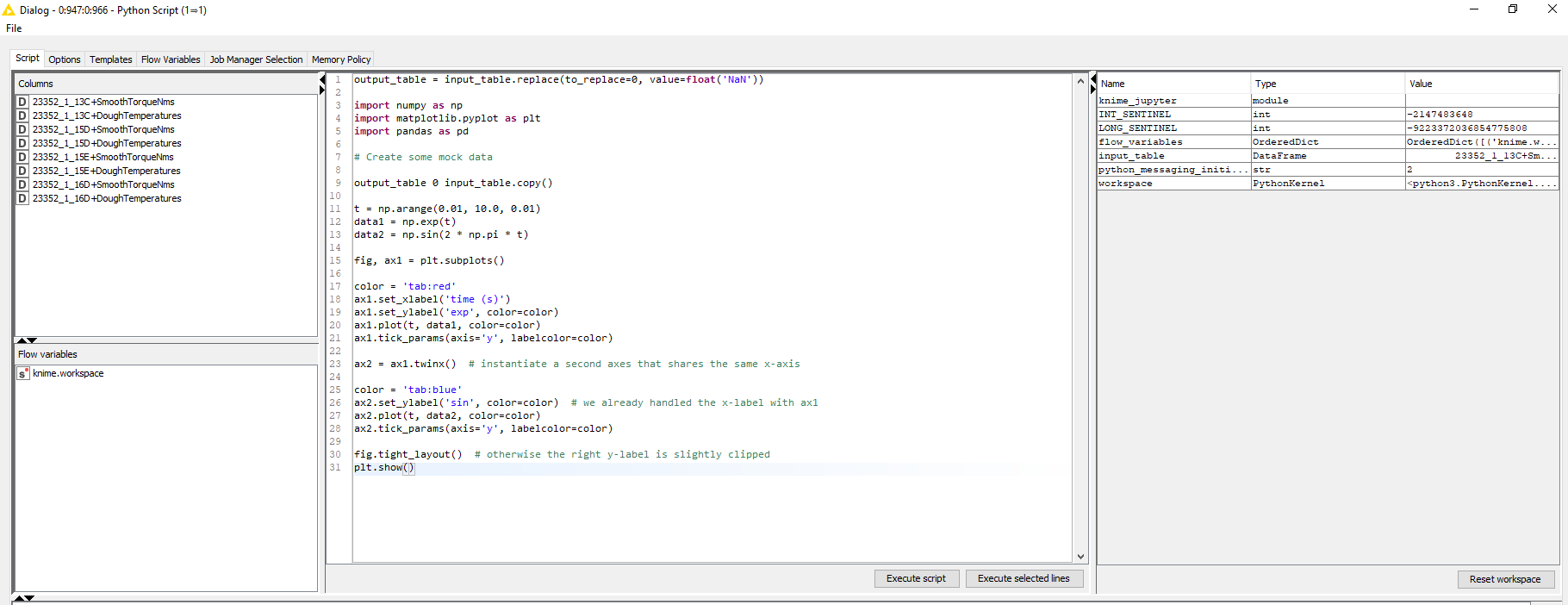Select the python_messaging_initi... variable row
Image resolution: width=1568 pixels, height=605 pixels.
1328,170
